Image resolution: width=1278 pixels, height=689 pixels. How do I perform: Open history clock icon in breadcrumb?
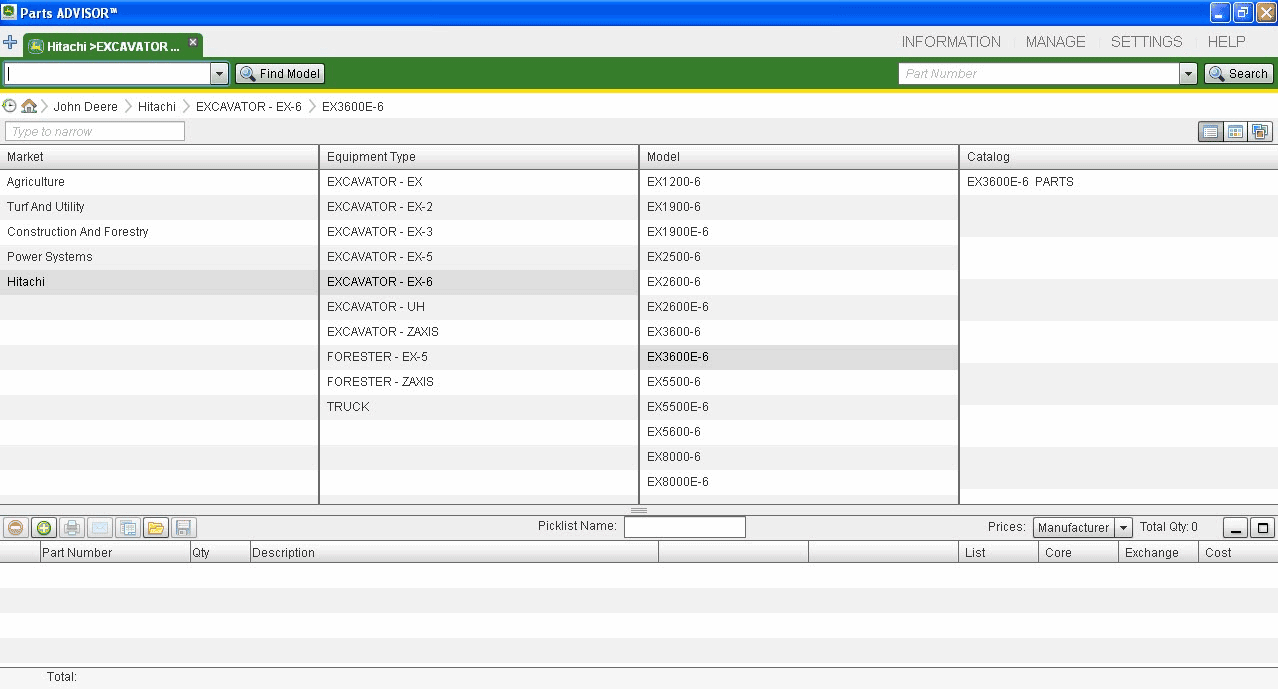pos(10,106)
